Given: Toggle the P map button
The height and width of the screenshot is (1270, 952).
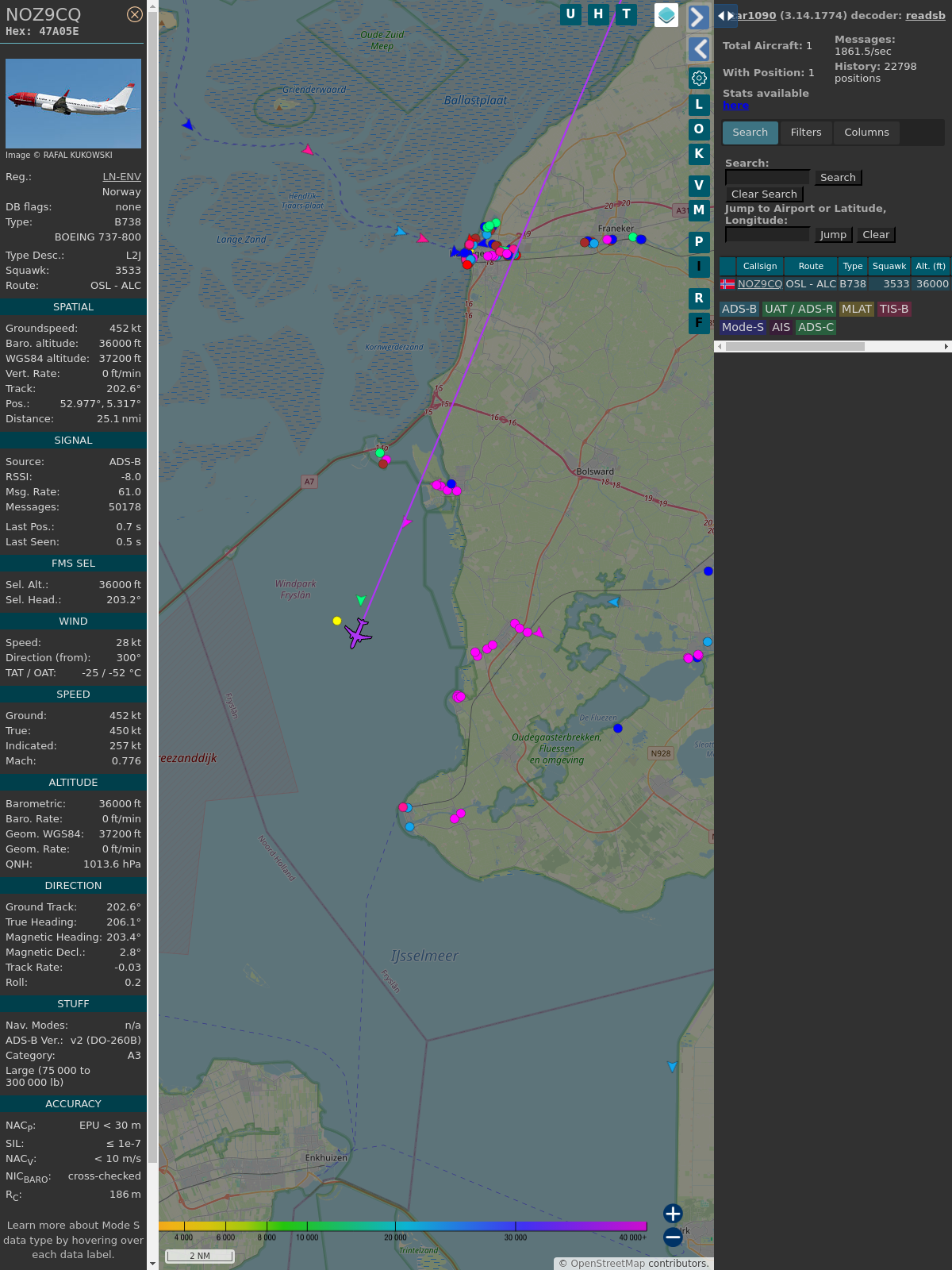Looking at the screenshot, I should 699,241.
